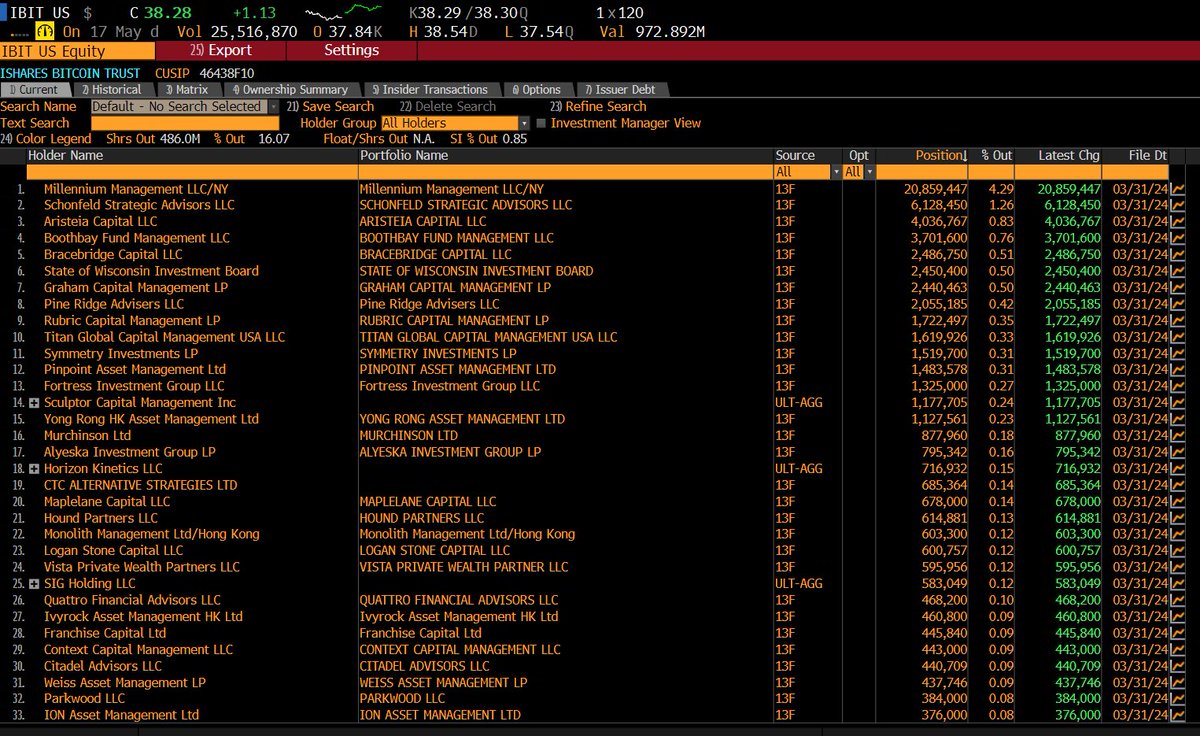This screenshot has height=736, width=1200.
Task: Open chart icon for Boothbay Fund Management row
Action: [x=1178, y=238]
